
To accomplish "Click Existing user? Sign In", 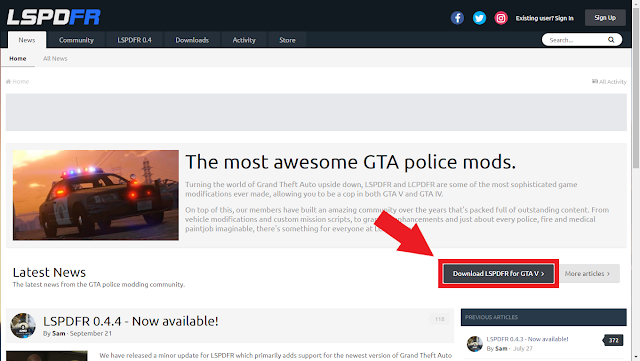I will 544,18.
